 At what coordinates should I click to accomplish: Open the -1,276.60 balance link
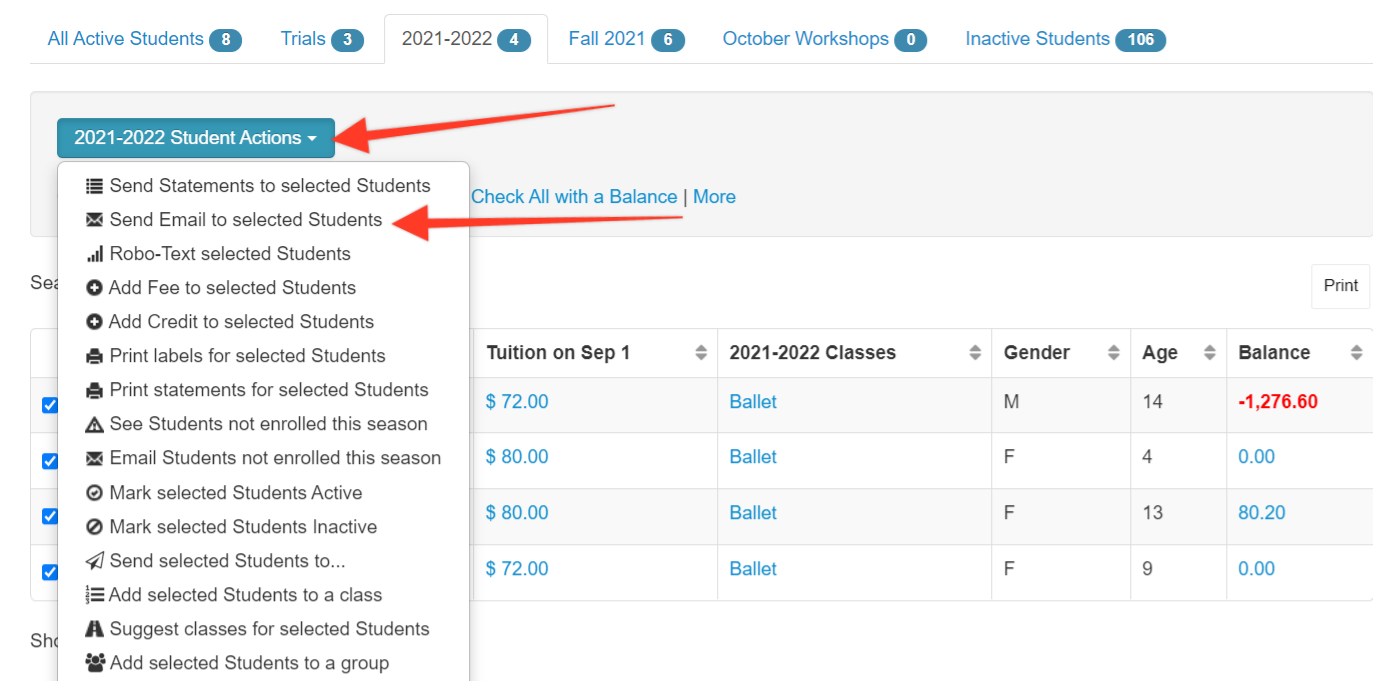(x=1278, y=402)
